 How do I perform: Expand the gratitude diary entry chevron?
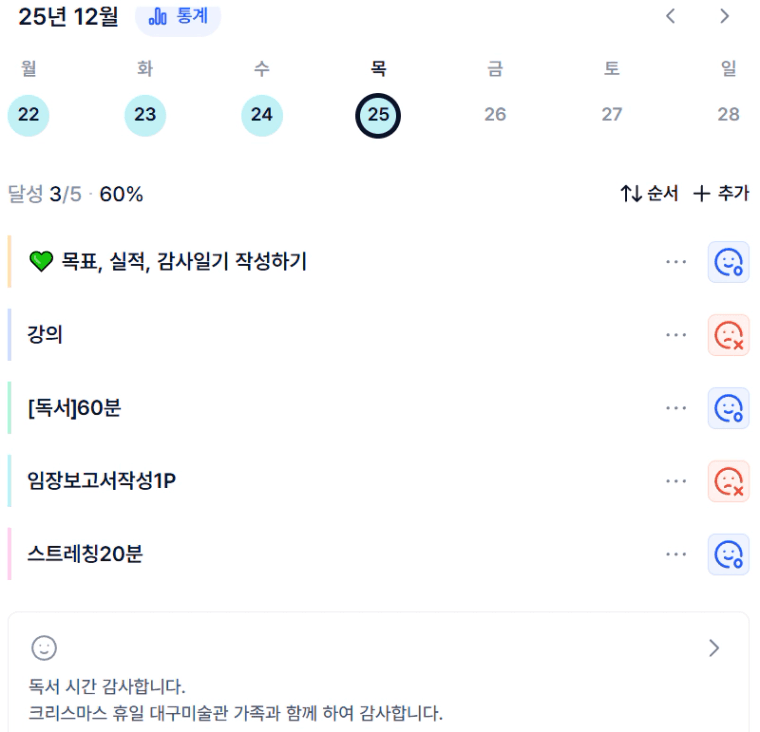tap(714, 648)
